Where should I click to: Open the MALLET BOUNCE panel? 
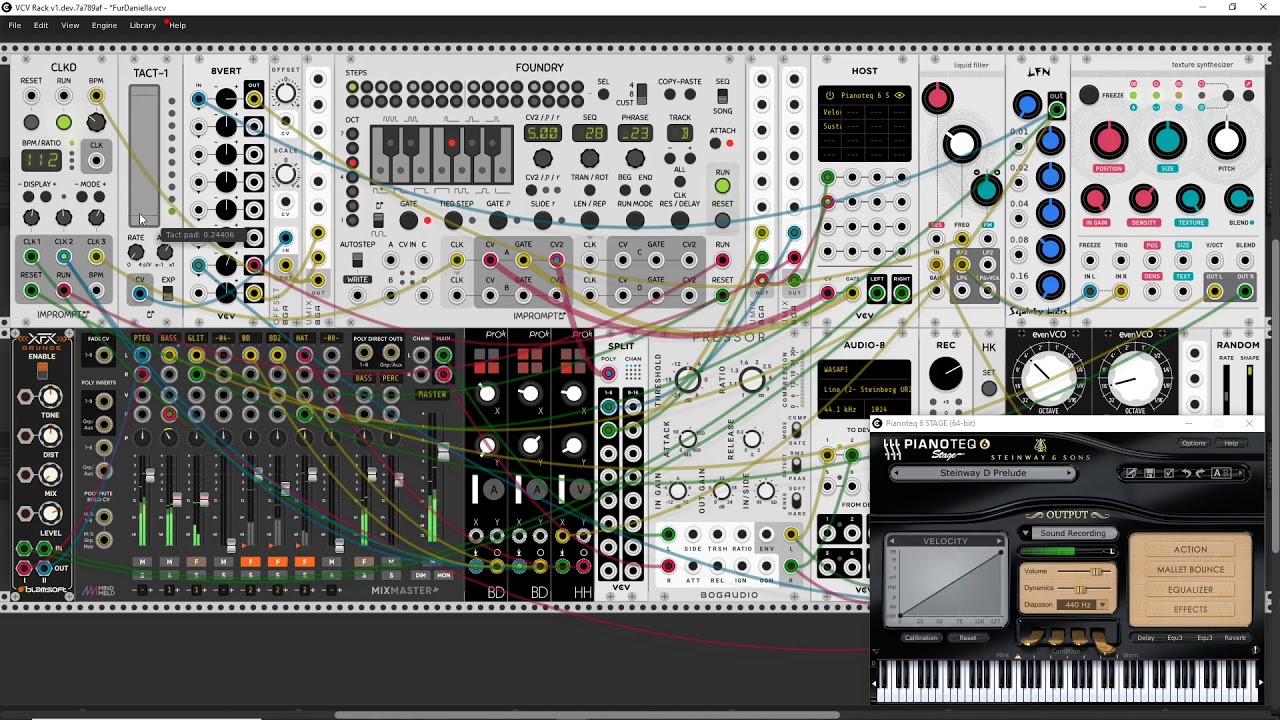coord(1190,569)
